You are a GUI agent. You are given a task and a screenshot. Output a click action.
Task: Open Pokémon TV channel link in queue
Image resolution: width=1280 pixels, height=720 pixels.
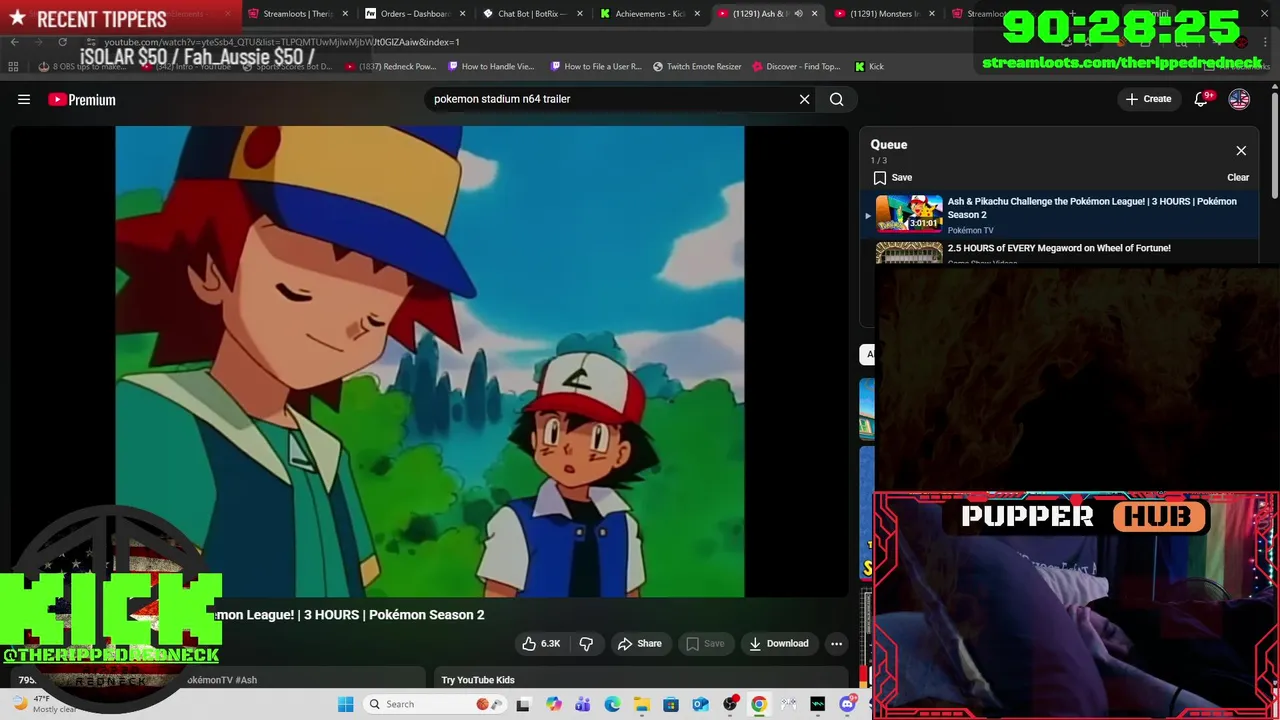(x=970, y=231)
